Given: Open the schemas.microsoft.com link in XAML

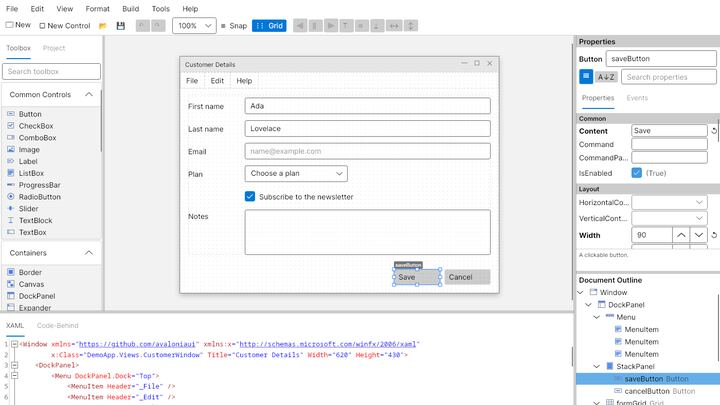Looking at the screenshot, I should click(x=327, y=344).
